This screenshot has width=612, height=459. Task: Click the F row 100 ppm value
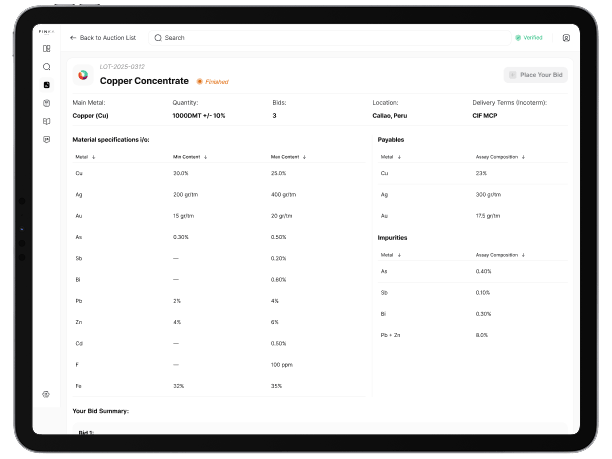tap(281, 365)
